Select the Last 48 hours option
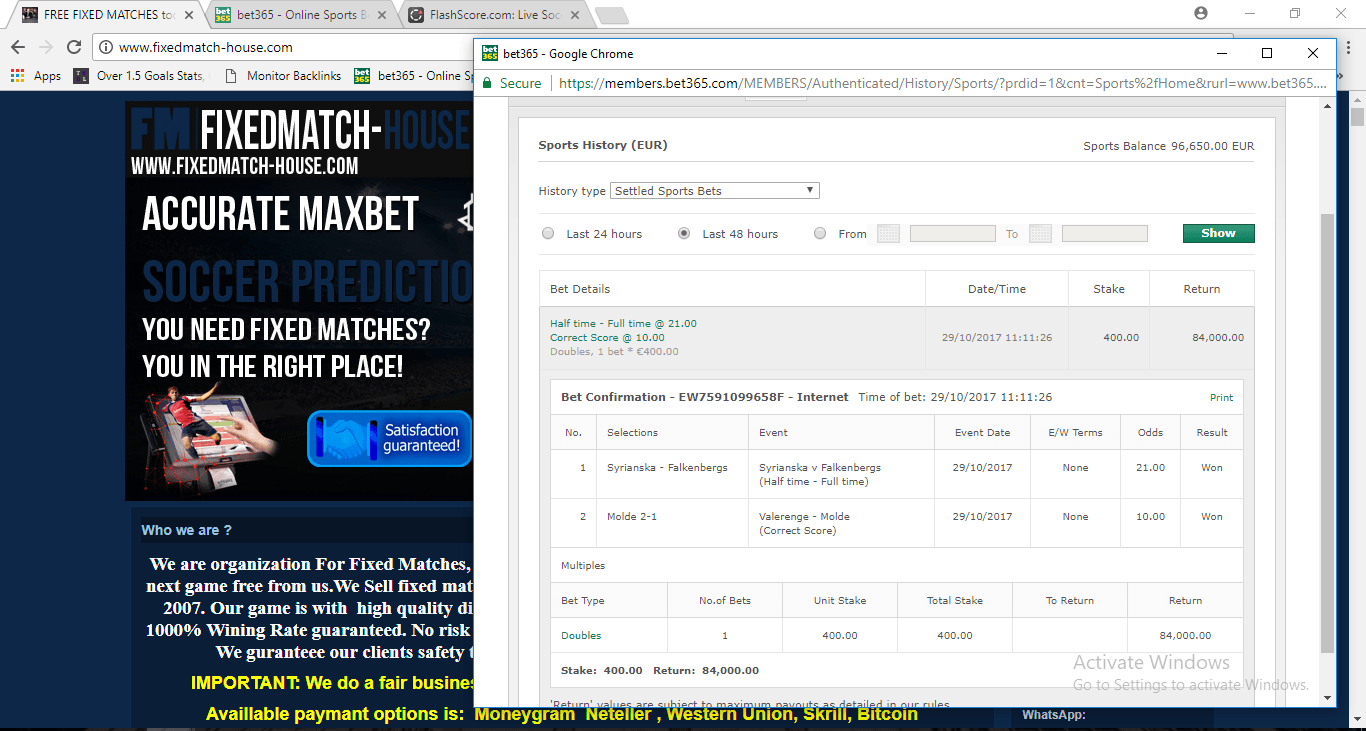The width and height of the screenshot is (1366, 731). (684, 234)
